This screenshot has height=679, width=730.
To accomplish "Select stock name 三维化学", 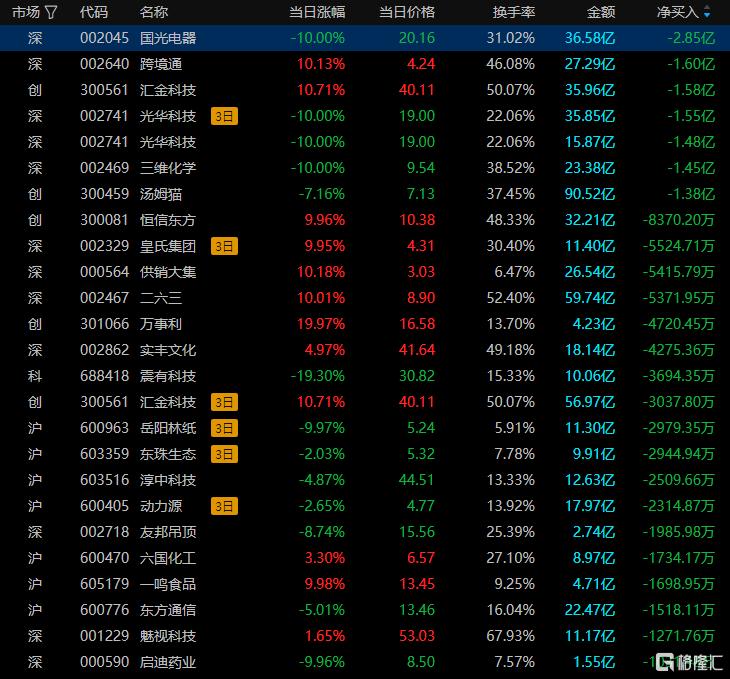I will click(168, 168).
